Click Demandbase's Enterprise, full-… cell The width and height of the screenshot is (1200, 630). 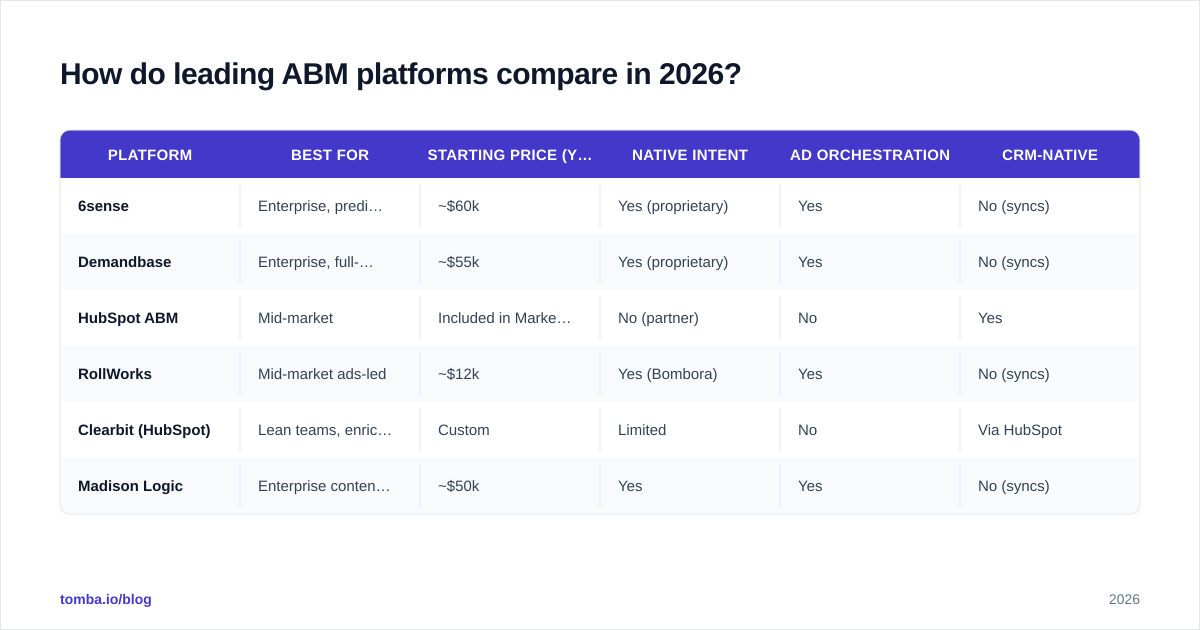330,262
